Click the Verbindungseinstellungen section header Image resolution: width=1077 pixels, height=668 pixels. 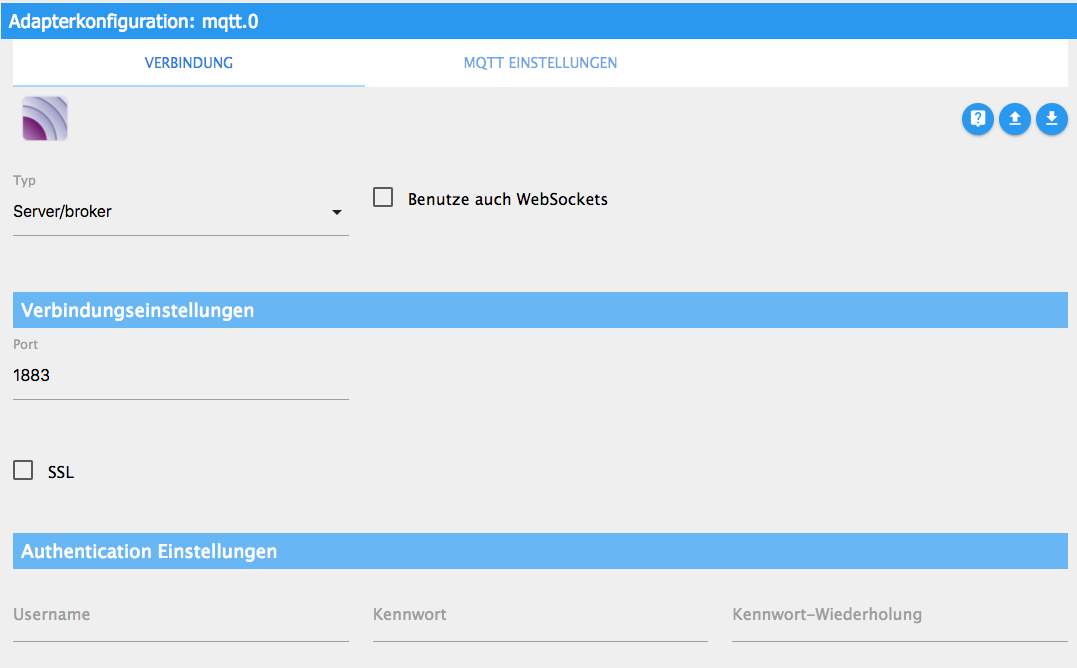pyautogui.click(x=540, y=310)
